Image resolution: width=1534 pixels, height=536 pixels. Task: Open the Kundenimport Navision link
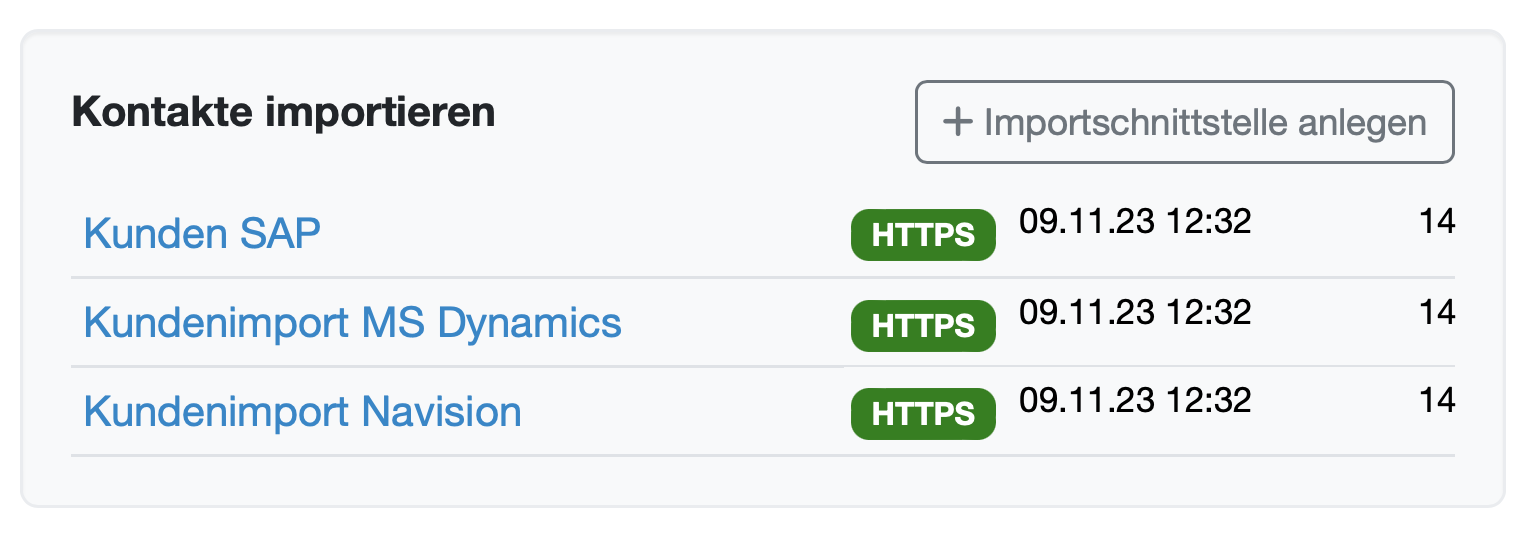point(302,411)
